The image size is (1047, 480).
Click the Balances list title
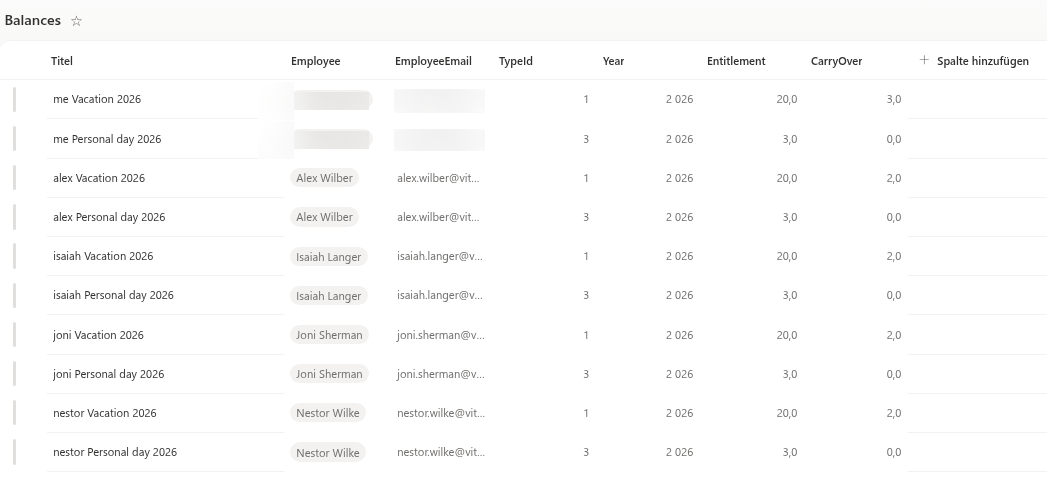tap(33, 20)
